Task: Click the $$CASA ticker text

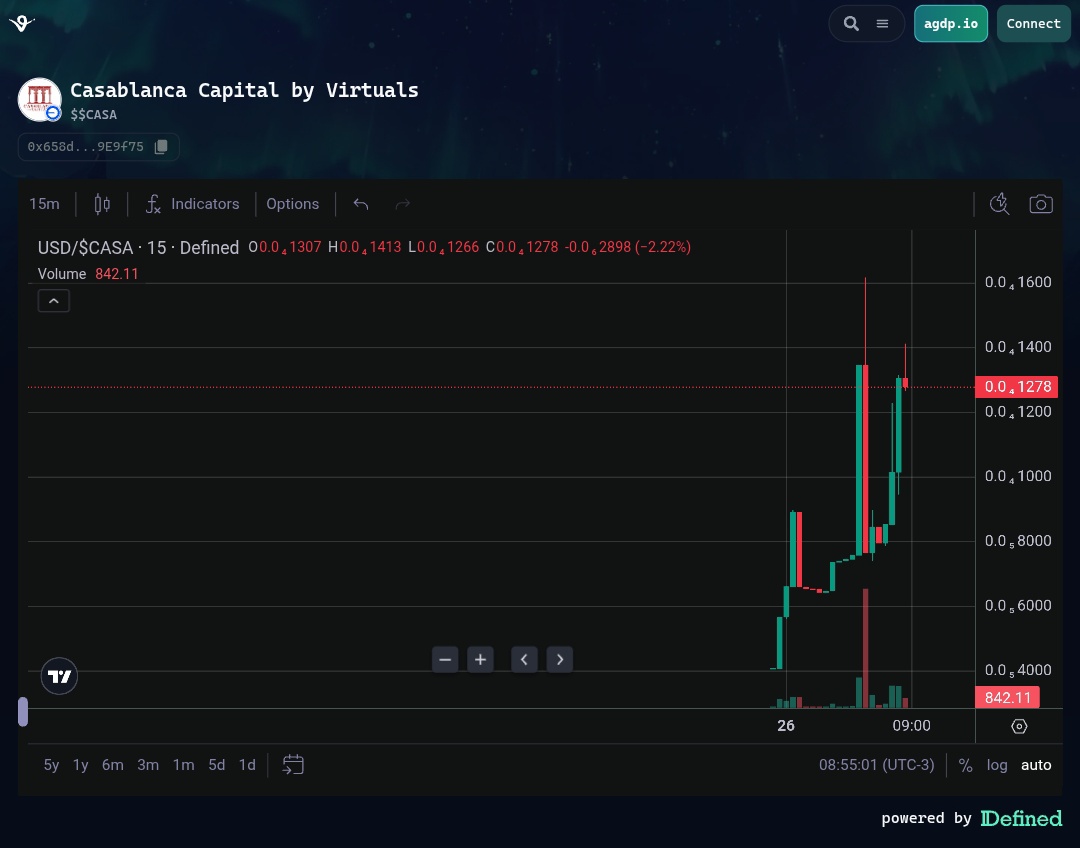Action: (x=94, y=114)
